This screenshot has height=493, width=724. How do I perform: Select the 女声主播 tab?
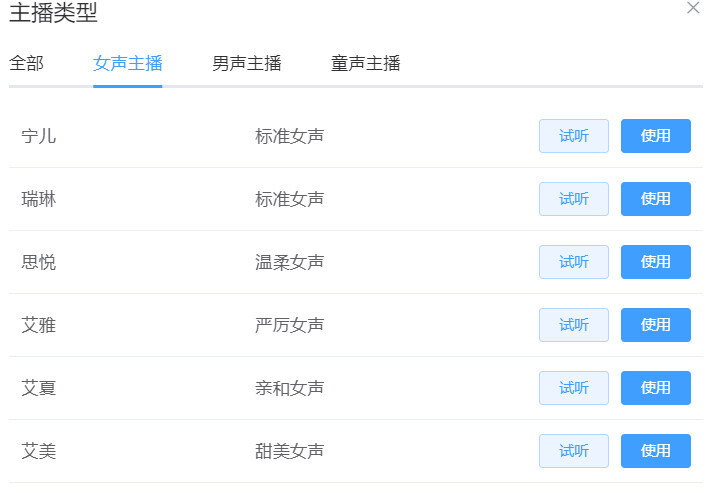coord(128,64)
